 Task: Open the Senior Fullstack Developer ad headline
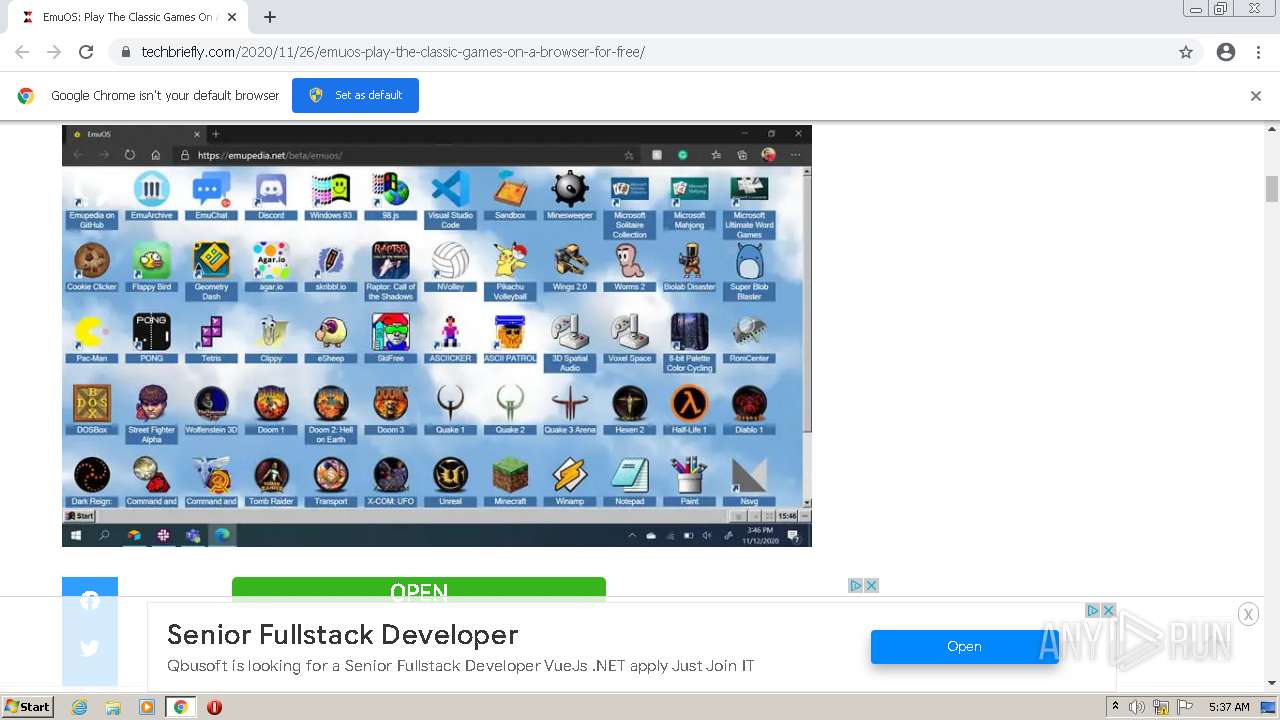pyautogui.click(x=342, y=635)
